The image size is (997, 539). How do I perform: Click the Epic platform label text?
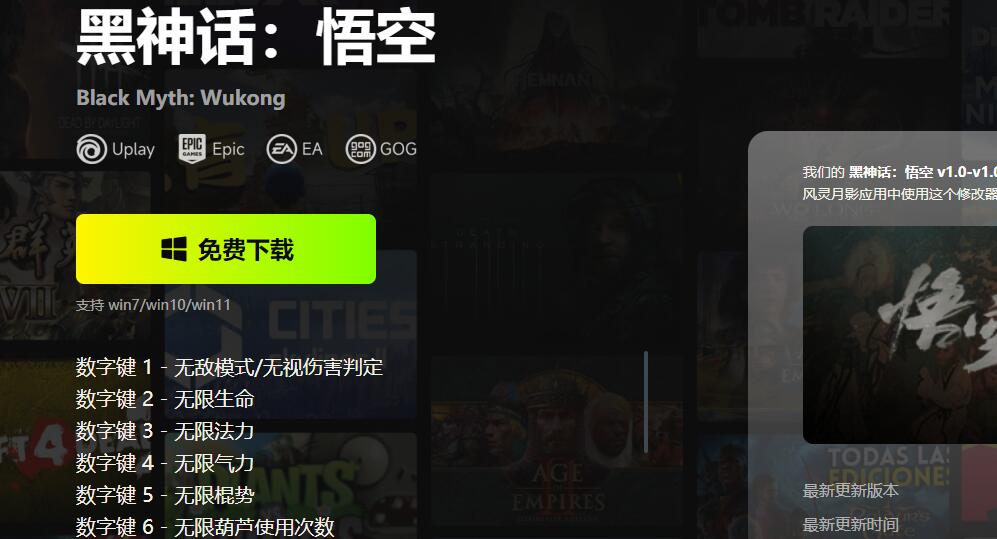coord(228,149)
